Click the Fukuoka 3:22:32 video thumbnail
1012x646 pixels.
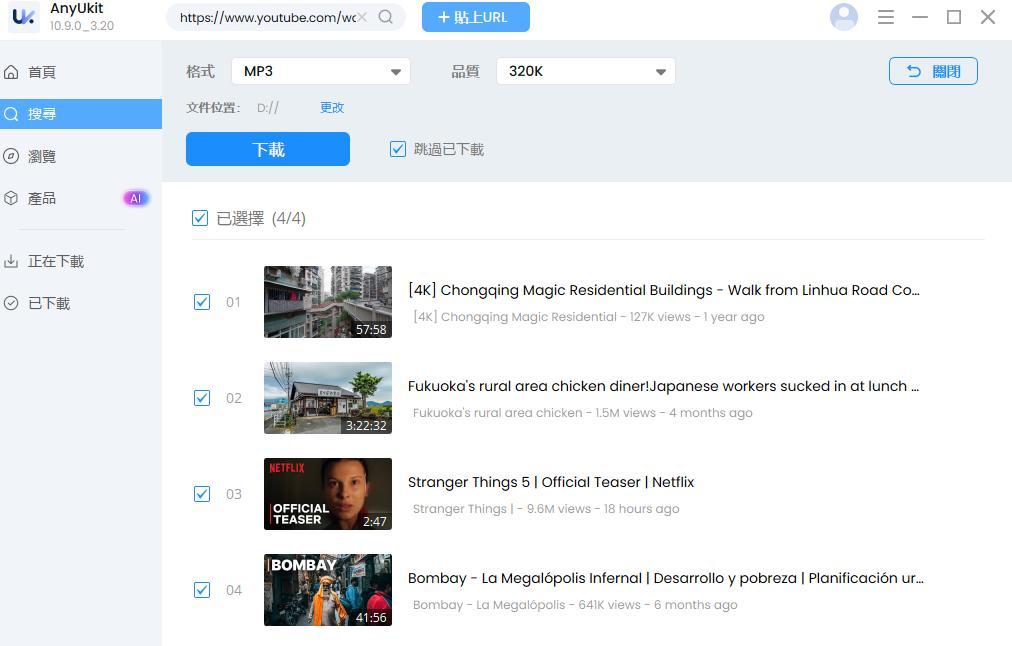pyautogui.click(x=328, y=398)
